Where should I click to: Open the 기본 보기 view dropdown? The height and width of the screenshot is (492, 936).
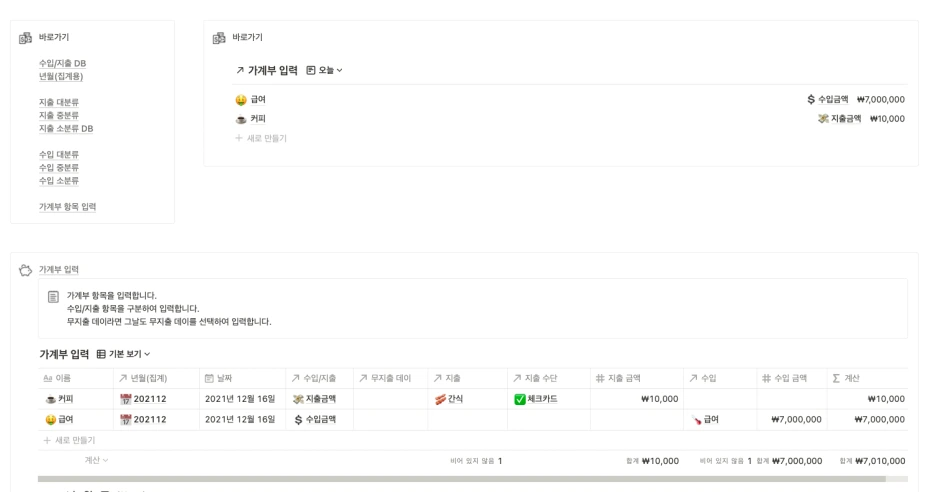[x=123, y=354]
